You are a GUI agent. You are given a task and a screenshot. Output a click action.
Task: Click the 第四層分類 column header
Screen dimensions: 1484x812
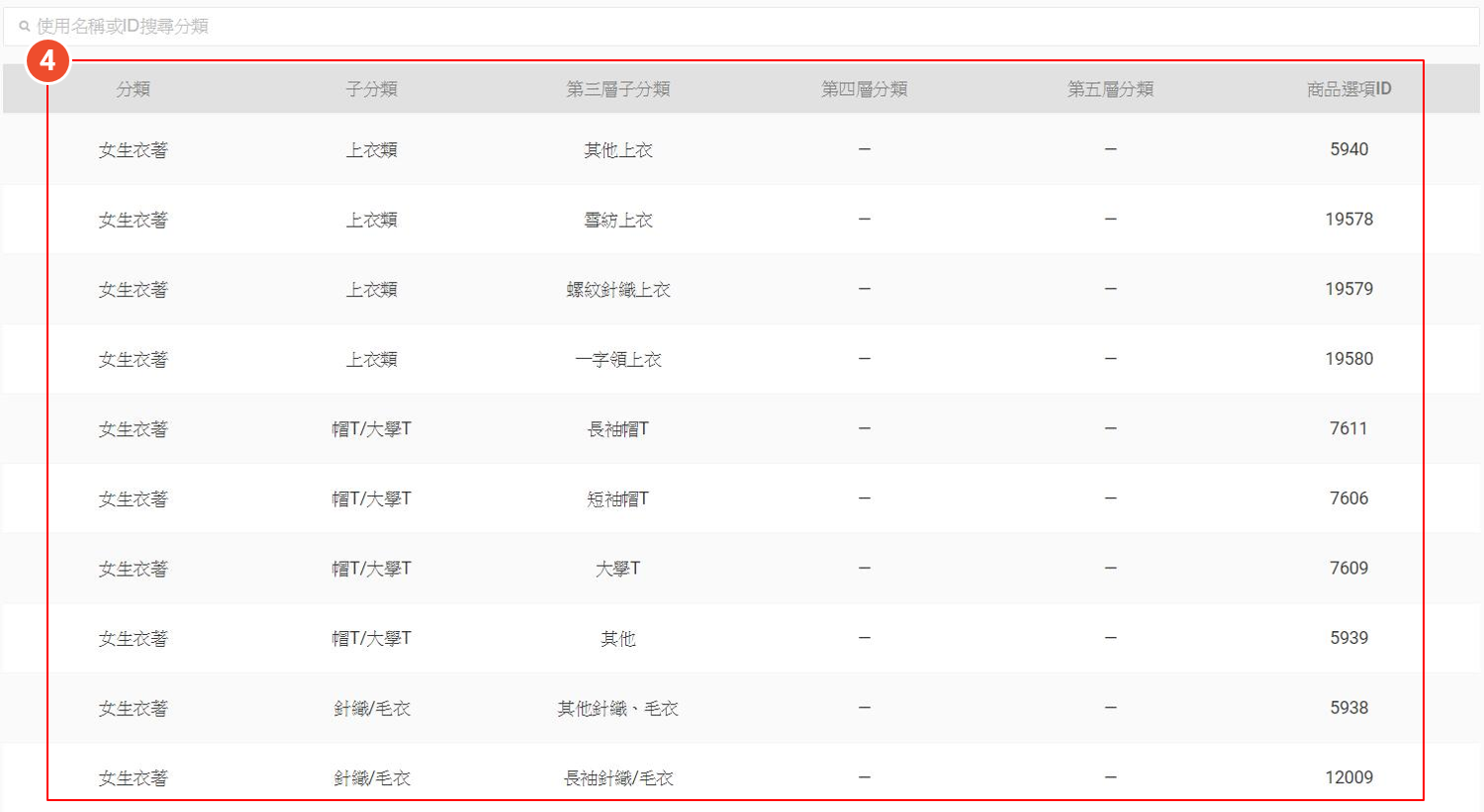click(864, 89)
